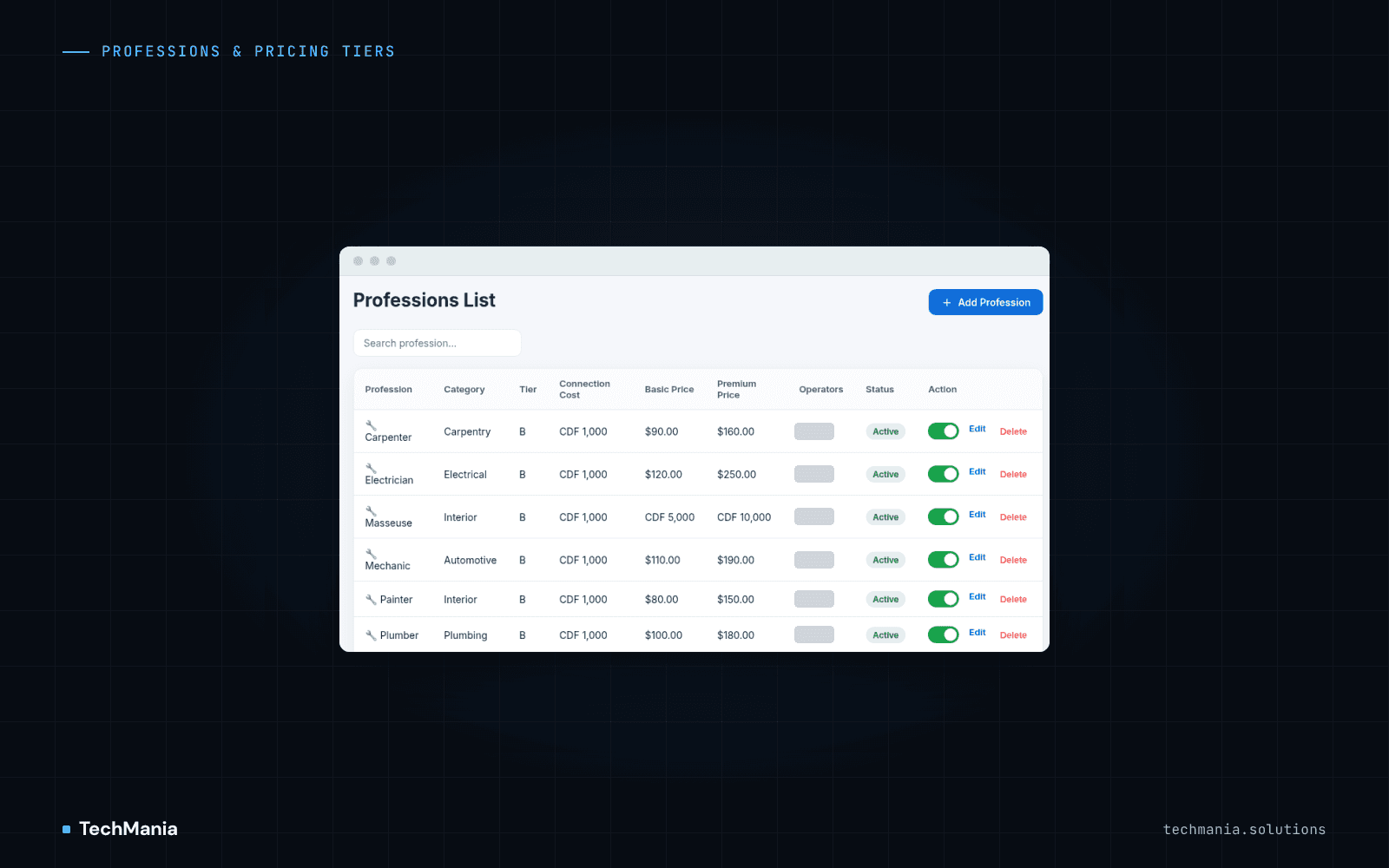Click the Masseuse operators box
The width and height of the screenshot is (1389, 868).
814,516
